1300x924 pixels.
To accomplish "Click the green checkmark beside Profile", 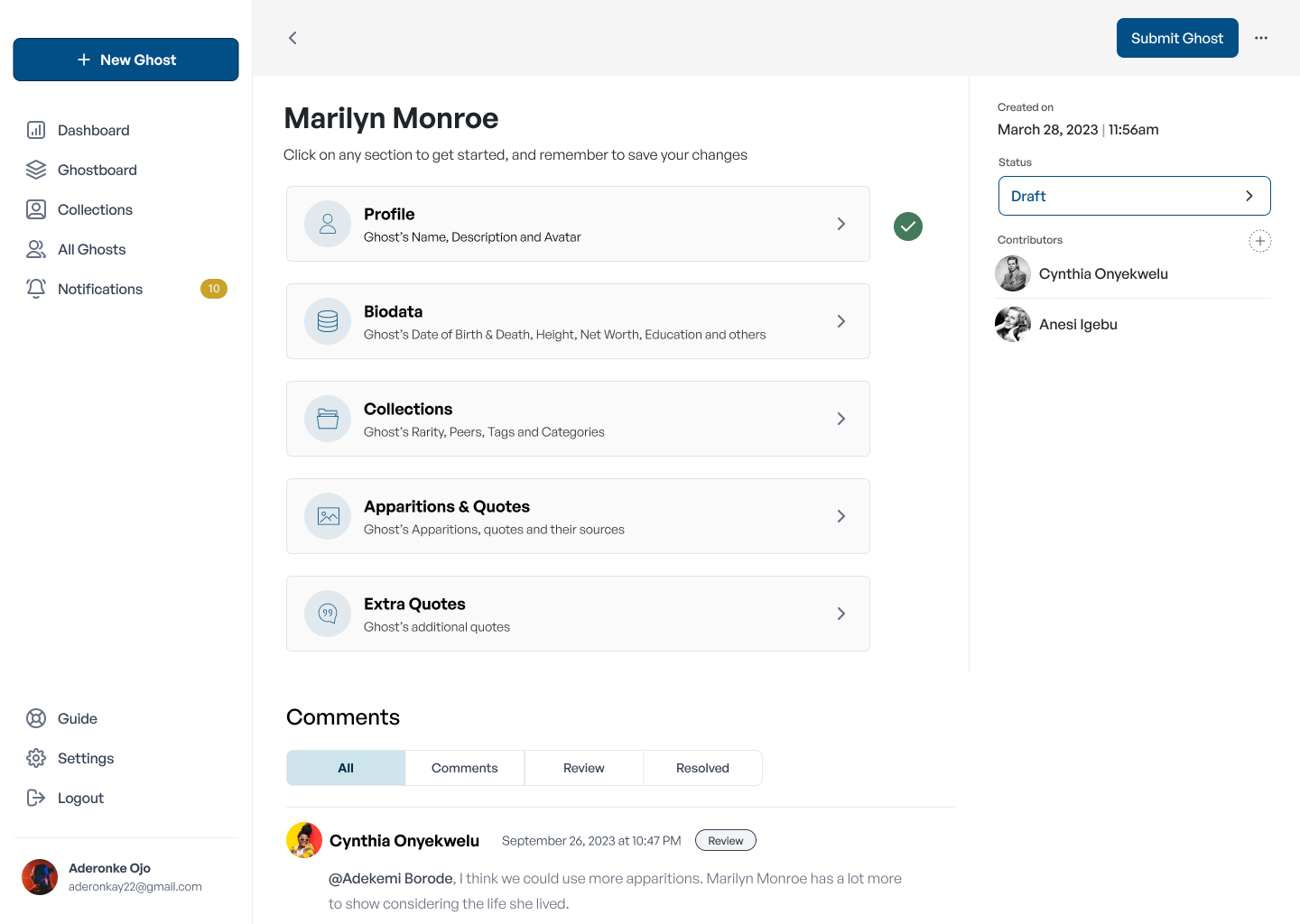I will (x=908, y=226).
